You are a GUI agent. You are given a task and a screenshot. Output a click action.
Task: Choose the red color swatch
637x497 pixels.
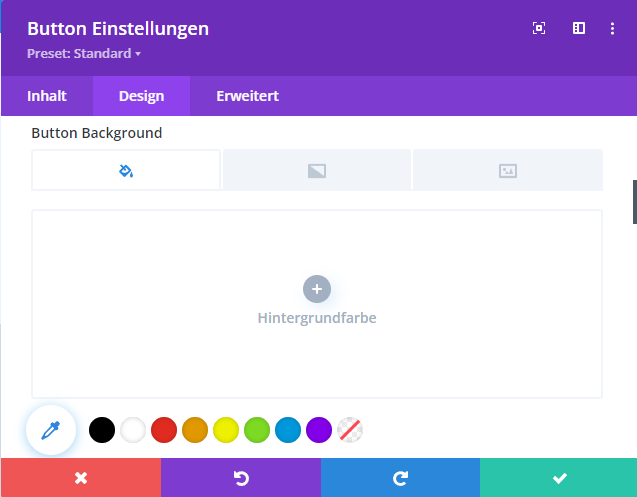pos(164,430)
